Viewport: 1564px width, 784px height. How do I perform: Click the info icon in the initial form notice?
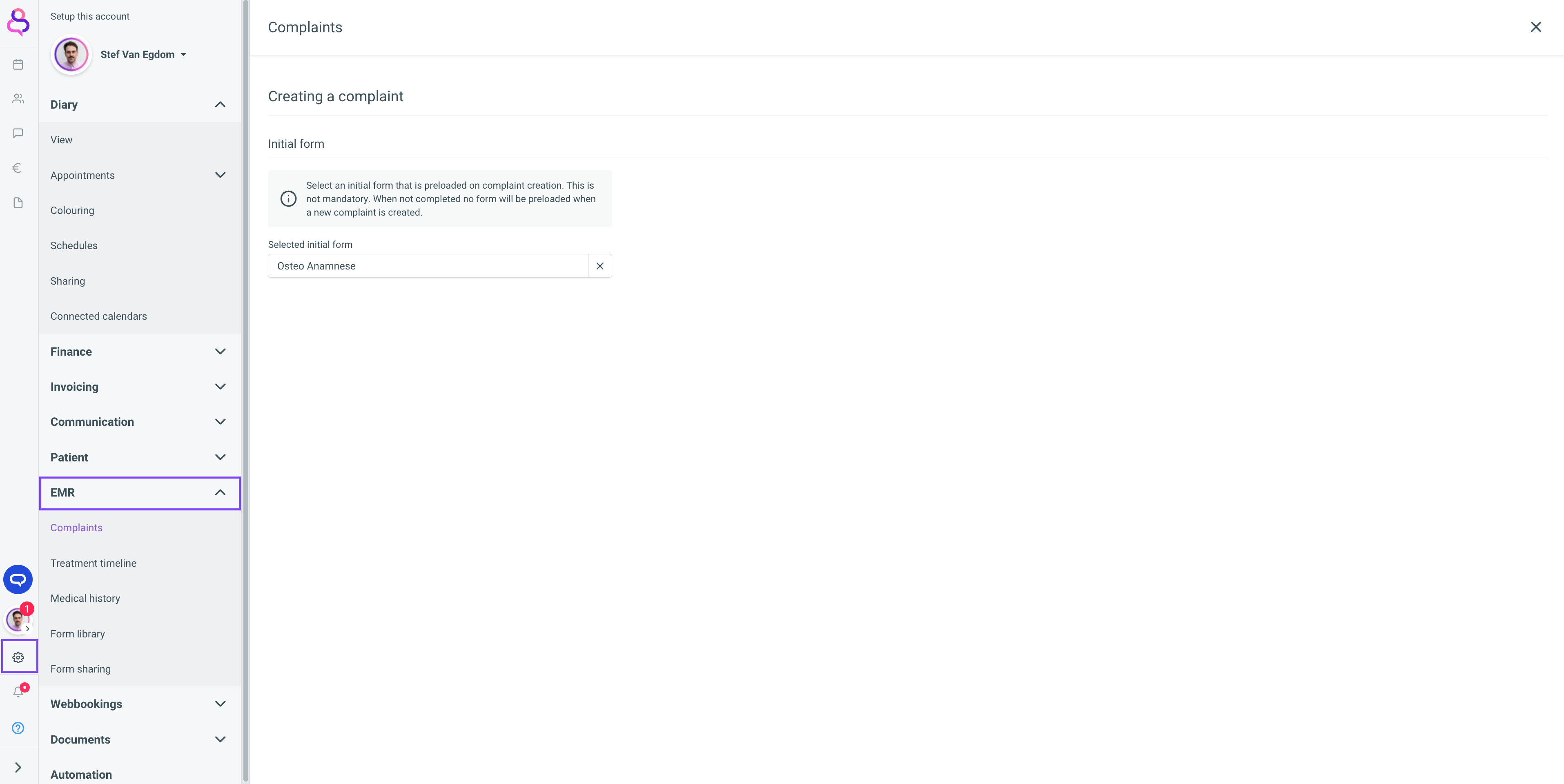[x=288, y=198]
